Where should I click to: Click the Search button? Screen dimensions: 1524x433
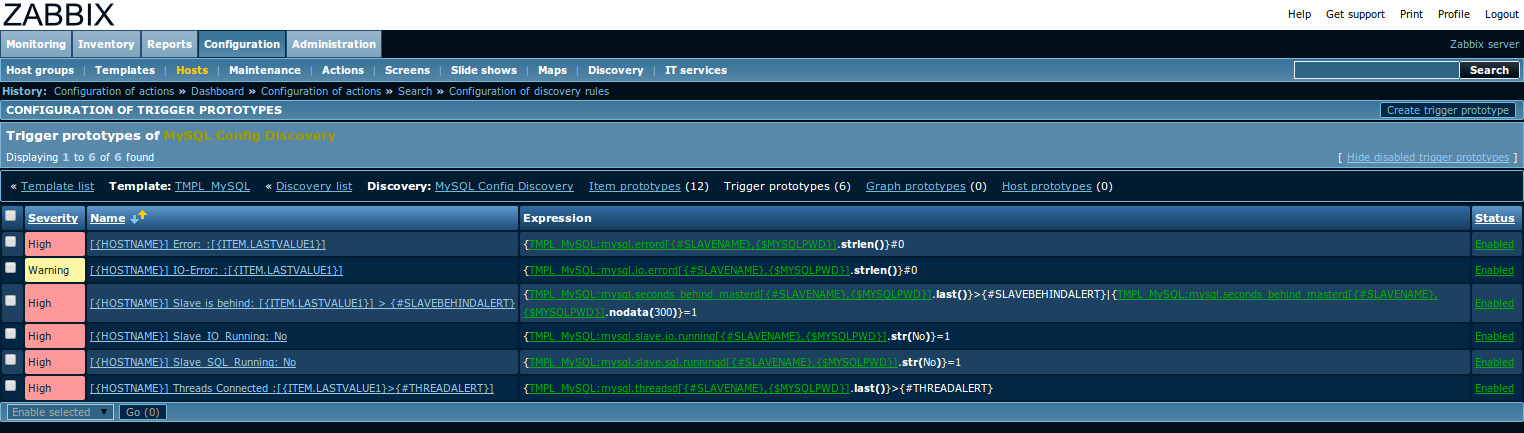tap(1489, 70)
